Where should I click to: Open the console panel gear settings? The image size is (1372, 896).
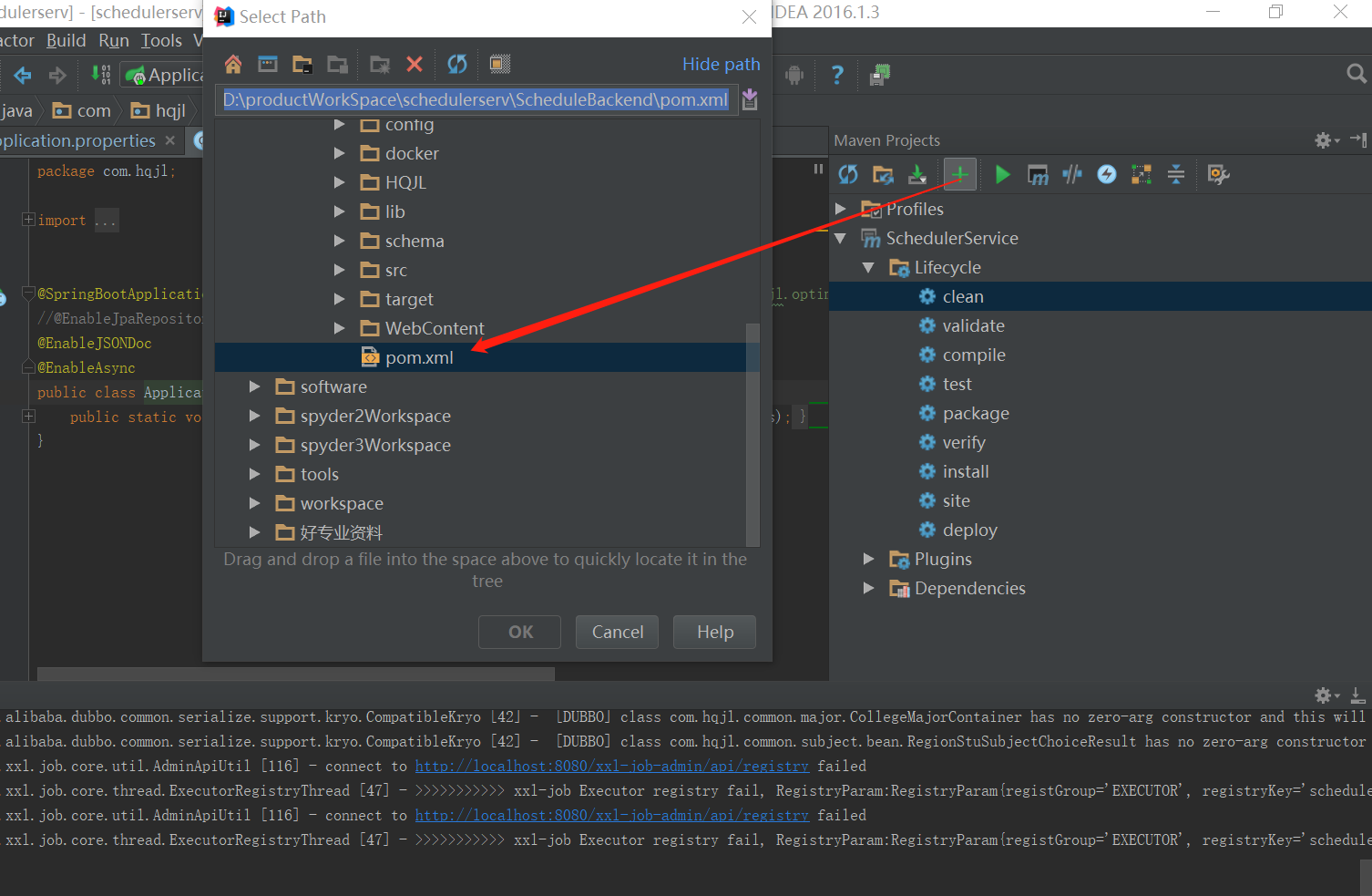(1326, 695)
